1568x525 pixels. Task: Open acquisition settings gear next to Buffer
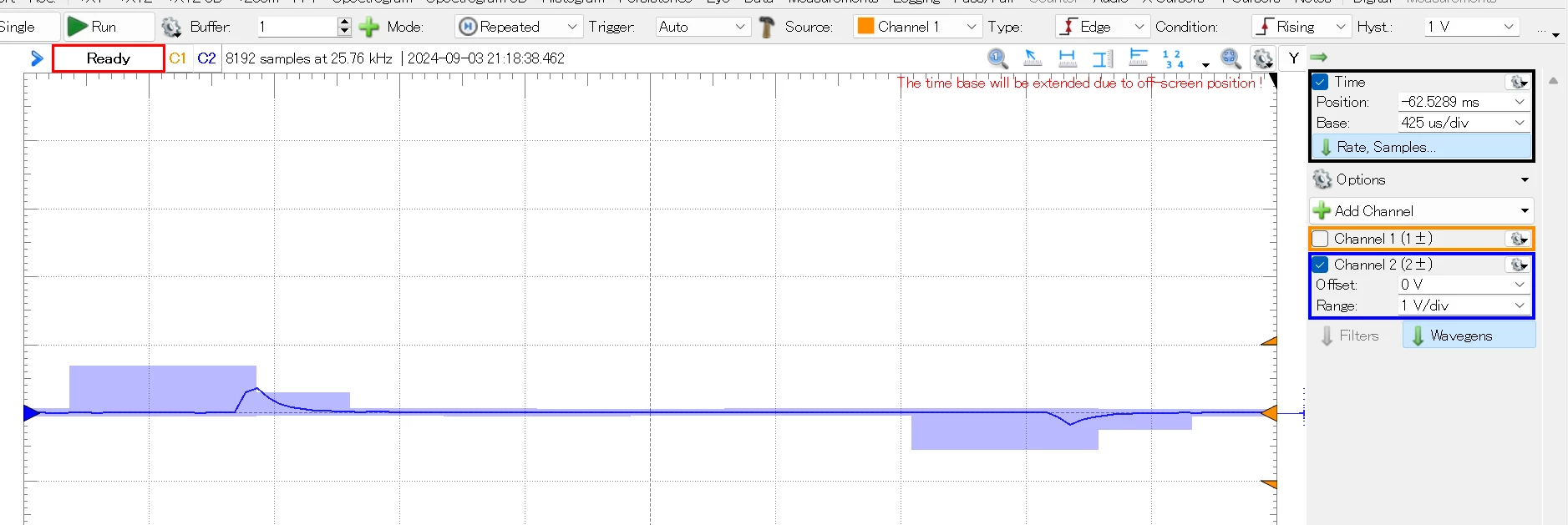click(x=171, y=27)
